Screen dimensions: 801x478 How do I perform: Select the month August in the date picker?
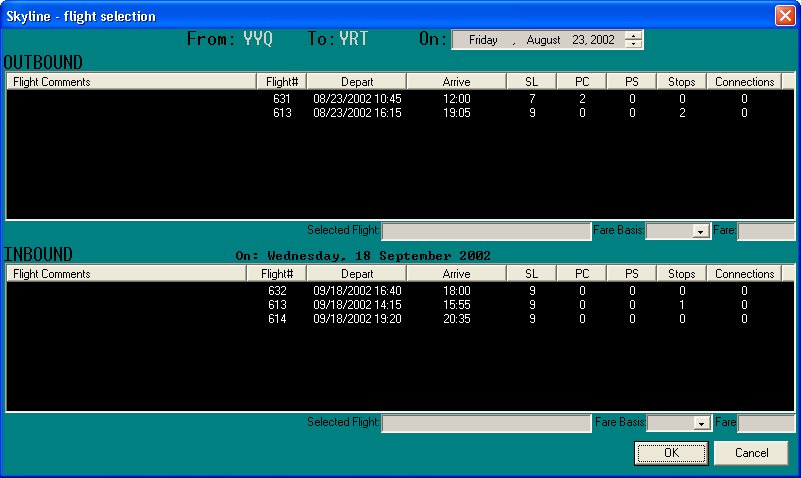(543, 40)
